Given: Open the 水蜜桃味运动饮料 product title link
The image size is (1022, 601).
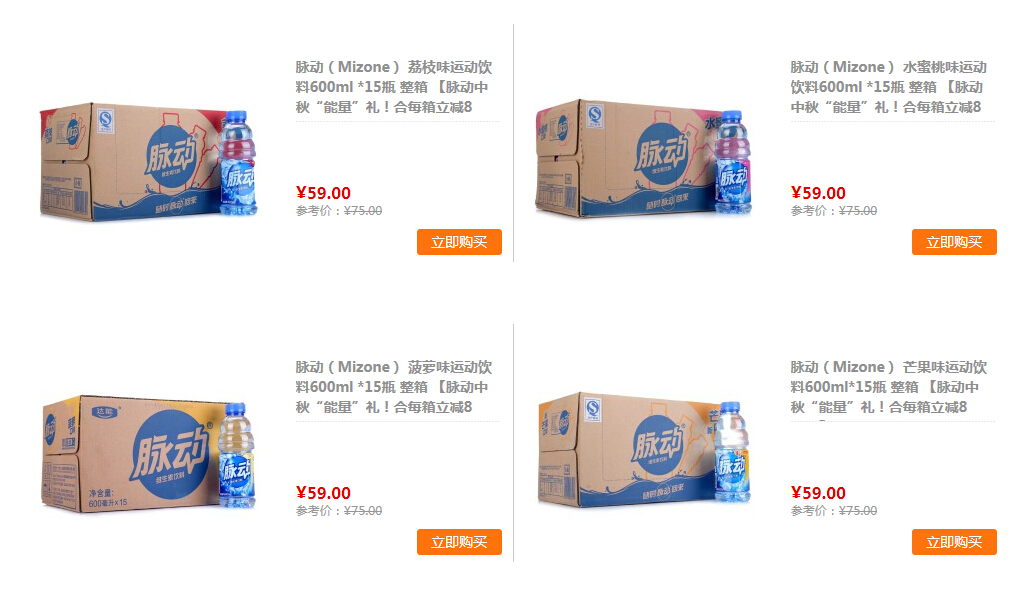Looking at the screenshot, I should pos(888,87).
